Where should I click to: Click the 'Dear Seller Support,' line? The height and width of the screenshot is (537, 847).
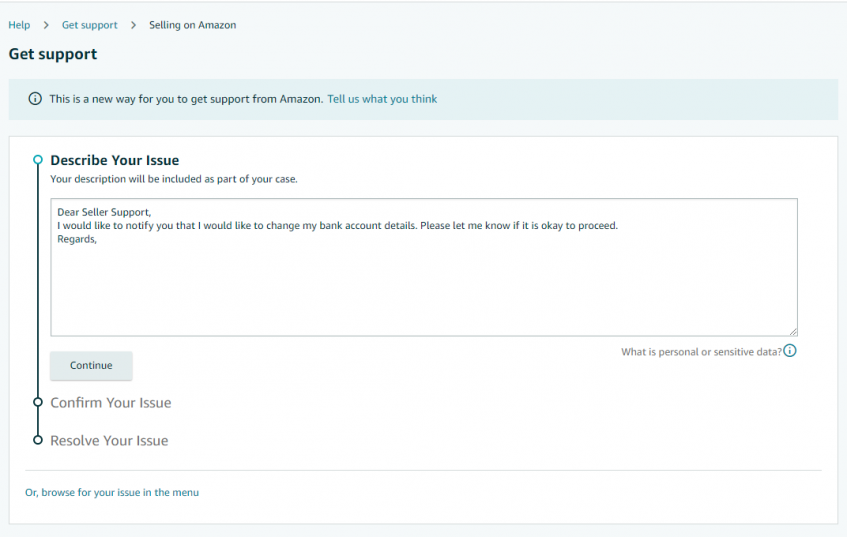pos(104,212)
